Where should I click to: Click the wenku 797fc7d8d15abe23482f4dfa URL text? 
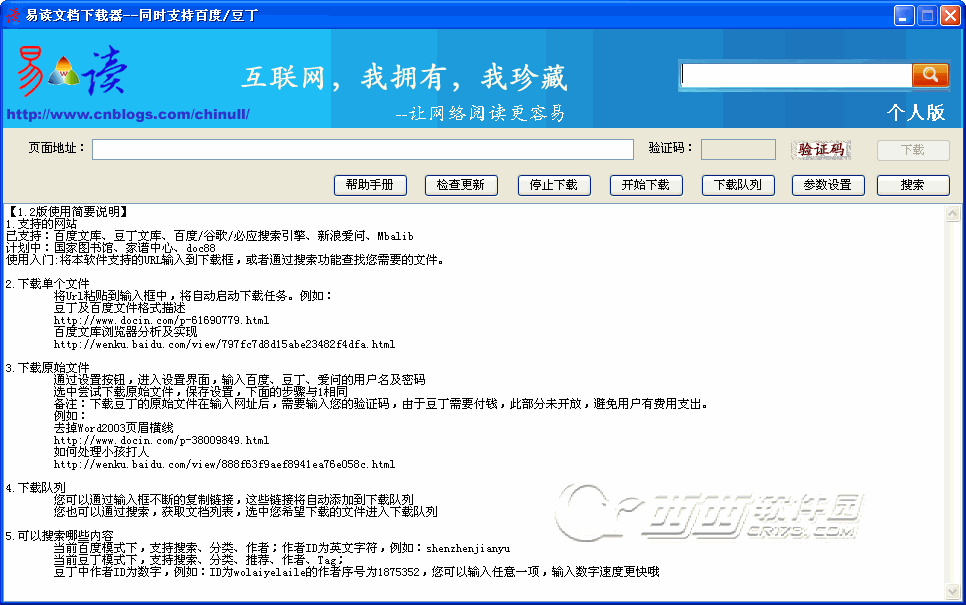tap(224, 344)
